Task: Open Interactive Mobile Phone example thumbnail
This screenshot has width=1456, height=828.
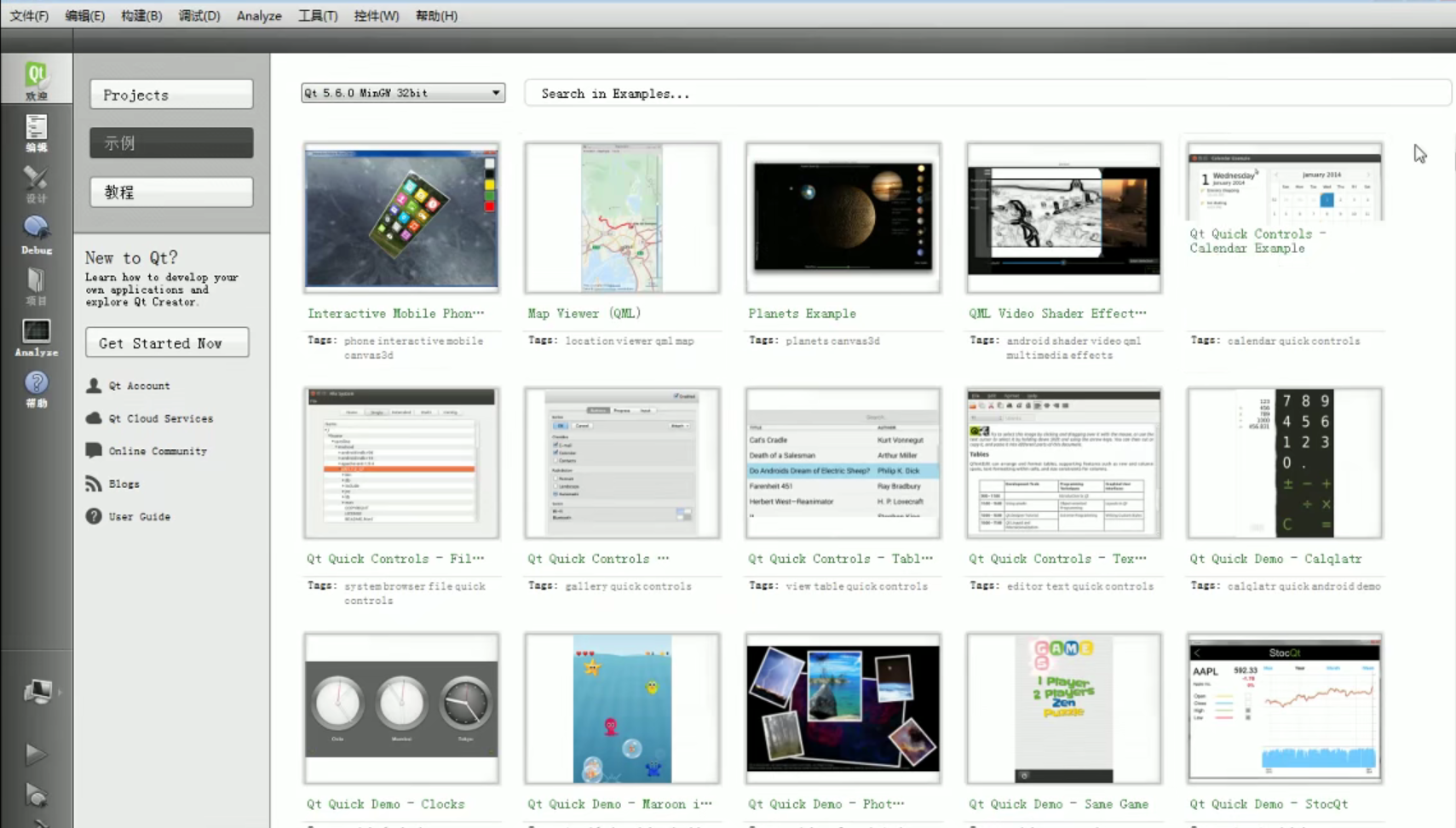Action: pos(401,218)
